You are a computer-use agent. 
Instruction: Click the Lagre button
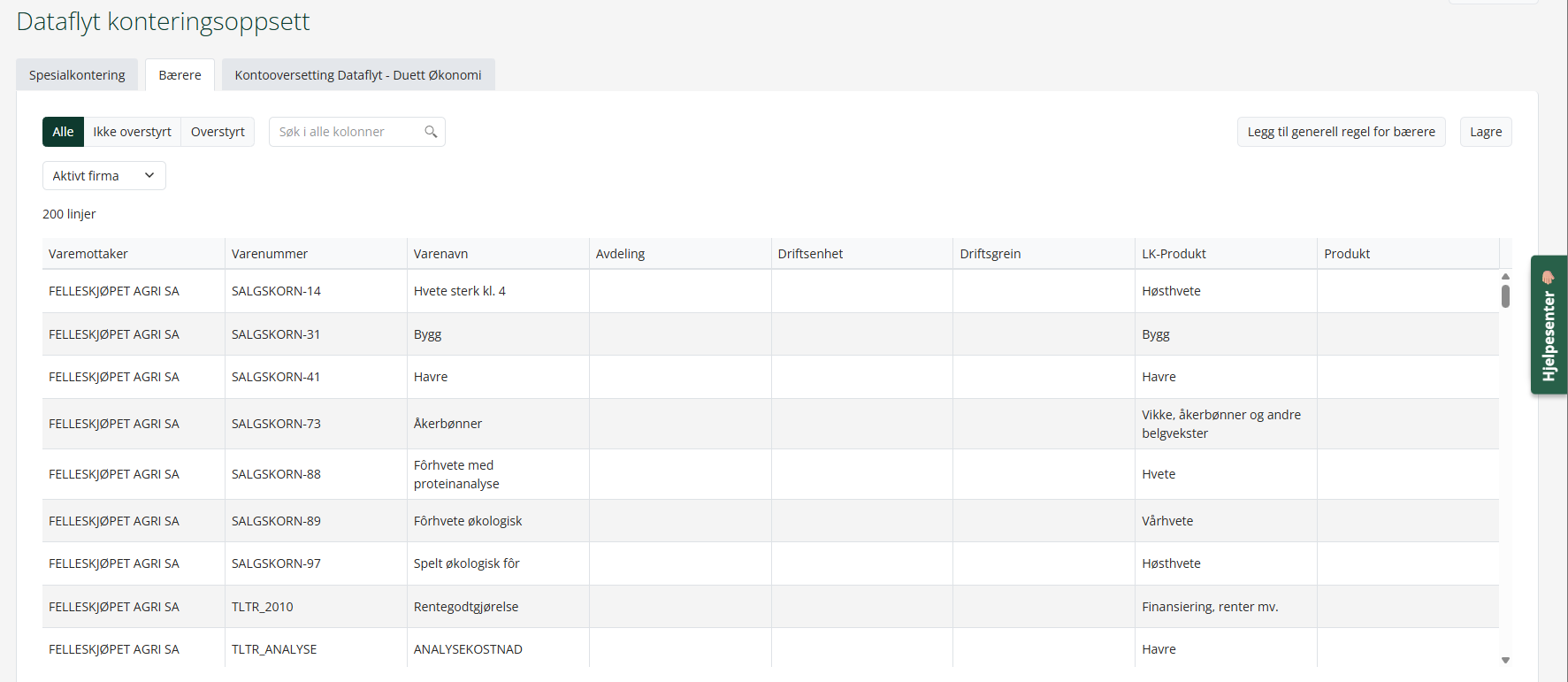(x=1486, y=132)
